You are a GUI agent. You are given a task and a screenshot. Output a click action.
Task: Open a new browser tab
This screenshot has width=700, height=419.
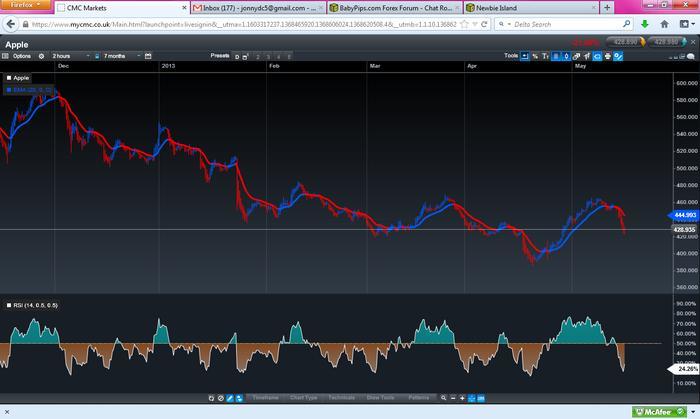click(607, 8)
